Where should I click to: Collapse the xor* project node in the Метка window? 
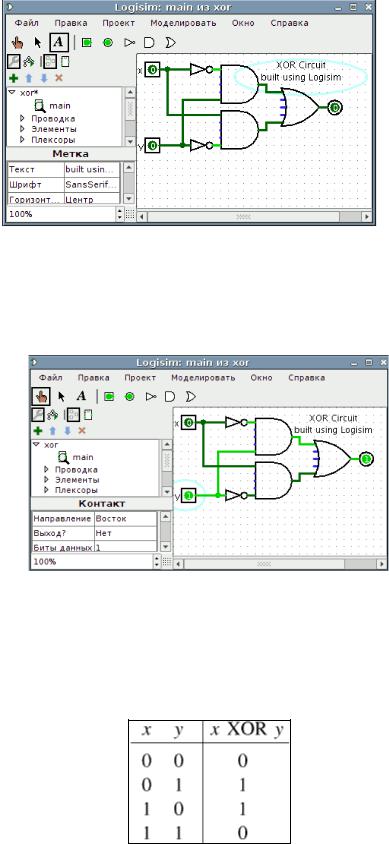12,92
